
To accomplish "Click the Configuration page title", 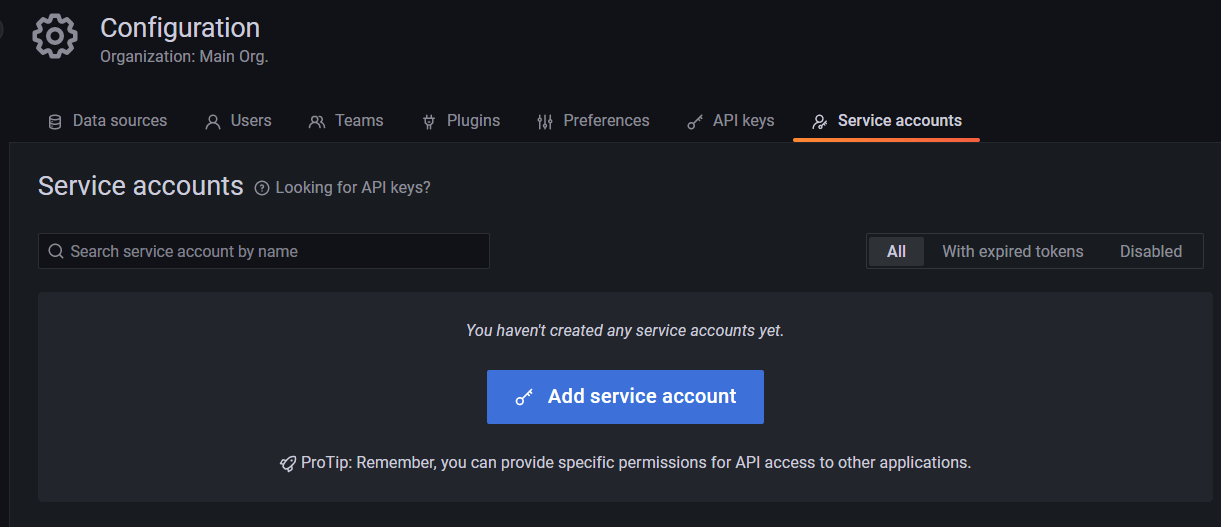I will click(x=180, y=27).
